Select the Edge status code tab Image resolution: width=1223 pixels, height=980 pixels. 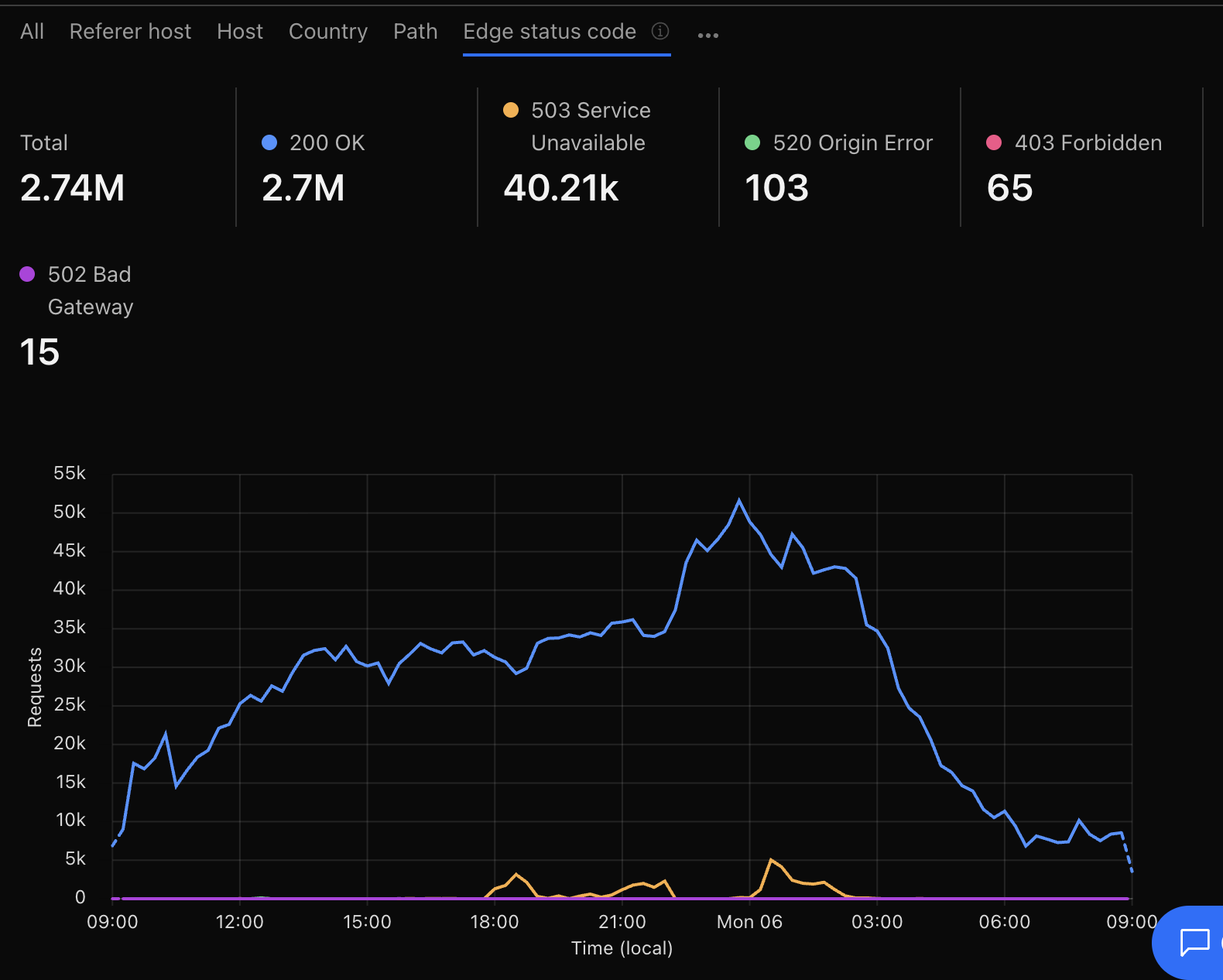[550, 32]
